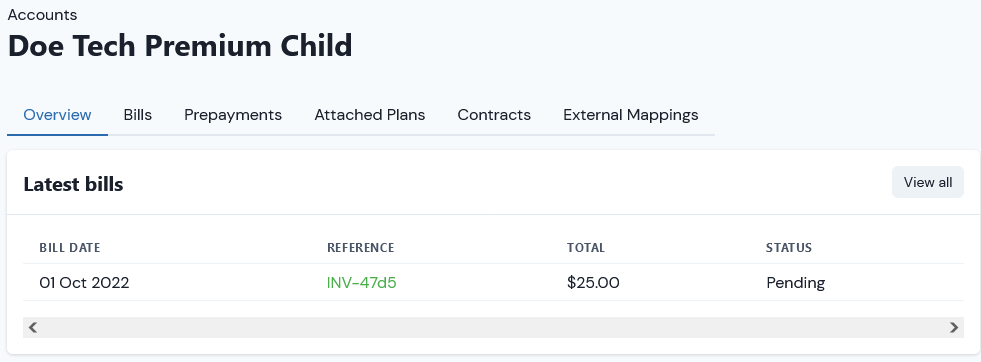Navigate to the Accounts breadcrumb

43,14
